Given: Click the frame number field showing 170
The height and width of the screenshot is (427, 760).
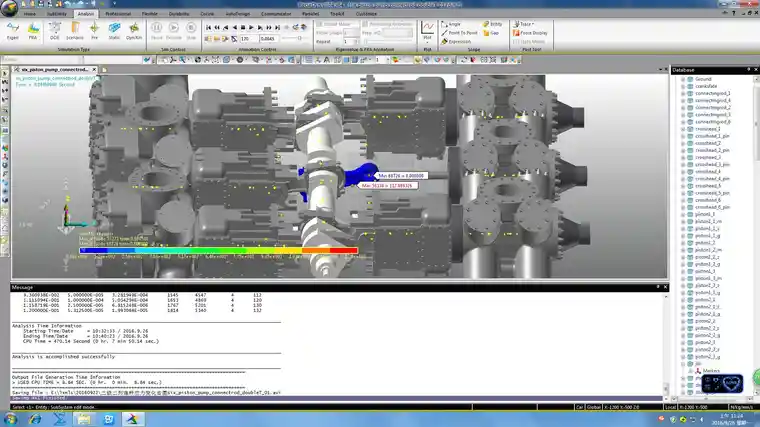Looking at the screenshot, I should click(249, 38).
